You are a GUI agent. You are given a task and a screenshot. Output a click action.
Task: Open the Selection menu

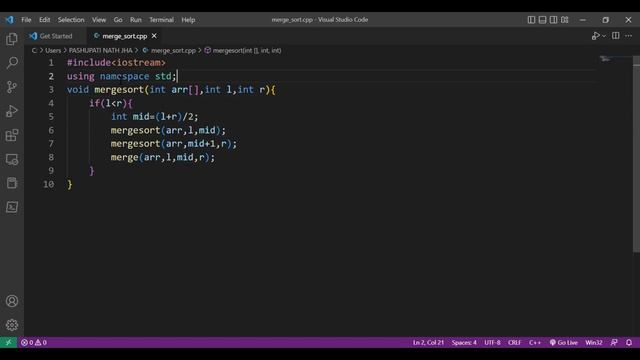pos(71,20)
